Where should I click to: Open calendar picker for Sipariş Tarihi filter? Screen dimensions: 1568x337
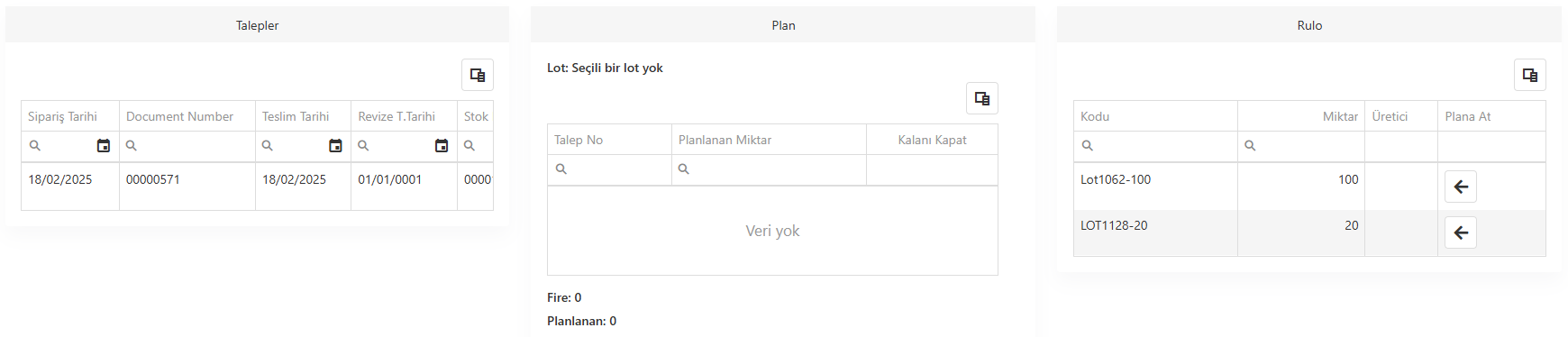(x=104, y=146)
